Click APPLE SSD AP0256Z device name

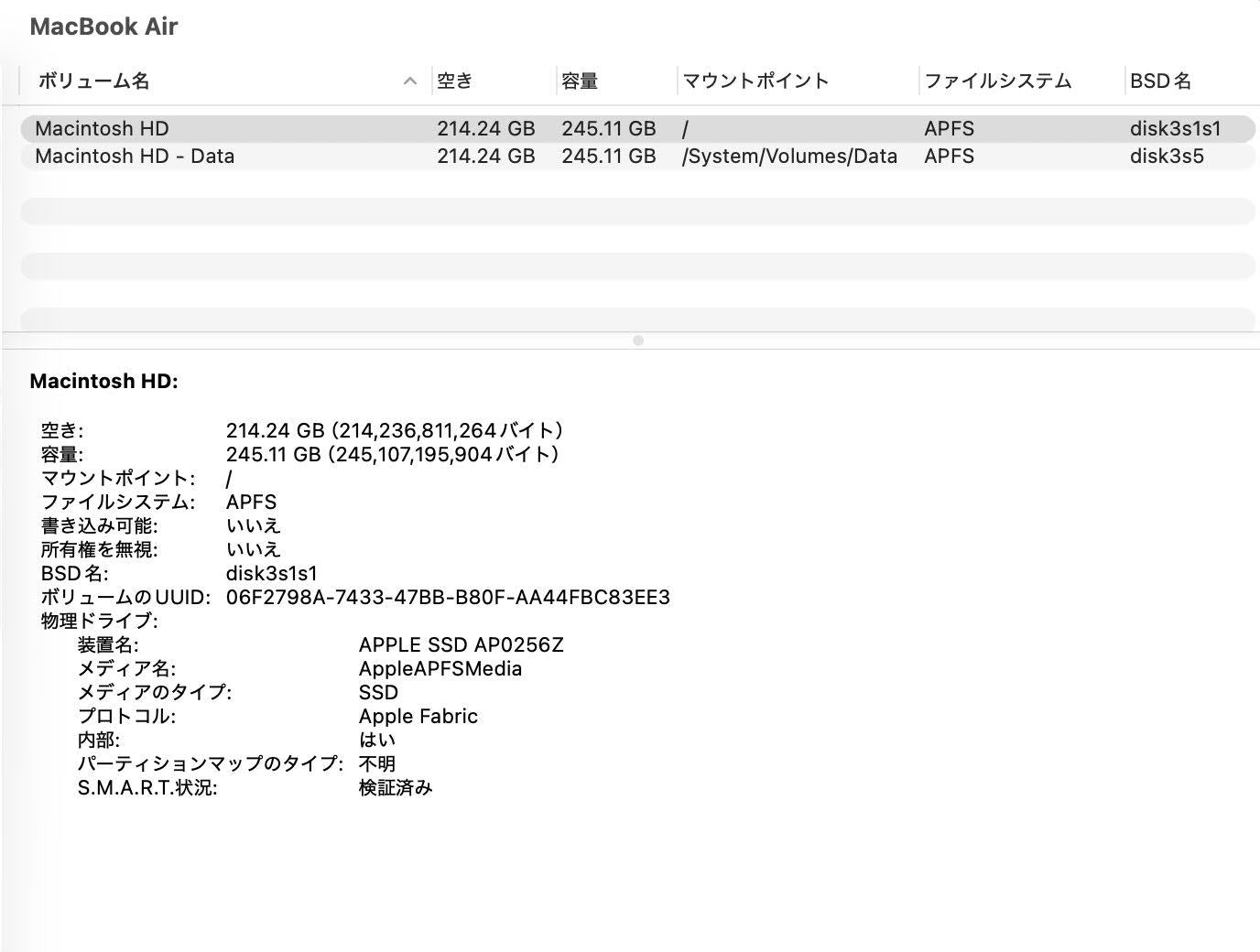pyautogui.click(x=462, y=645)
